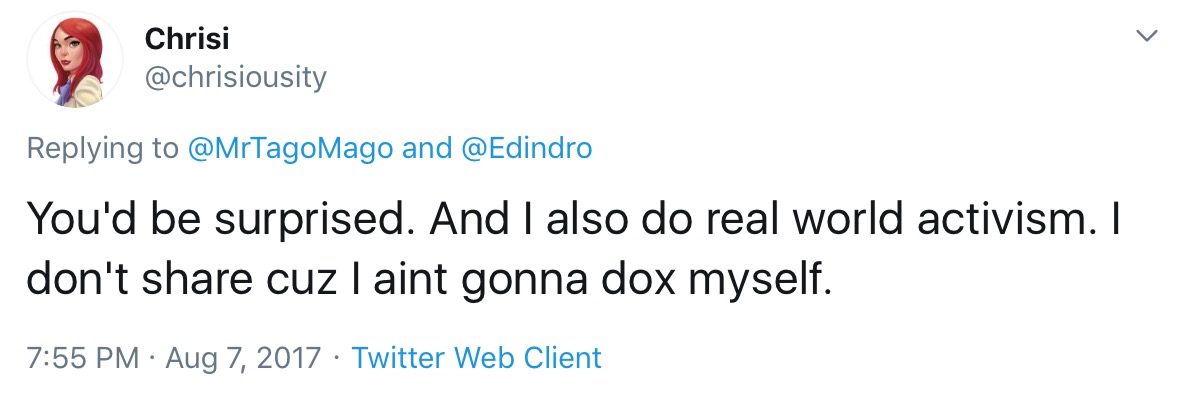The image size is (1192, 398).
Task: Expand the tweet options chevron
Action: click(x=1146, y=35)
